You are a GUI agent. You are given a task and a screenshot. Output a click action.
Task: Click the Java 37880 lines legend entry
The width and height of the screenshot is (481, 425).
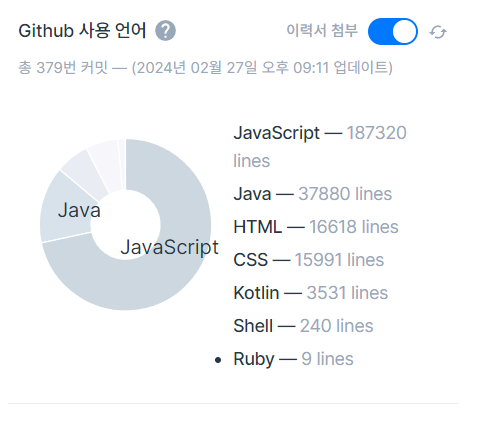(313, 194)
